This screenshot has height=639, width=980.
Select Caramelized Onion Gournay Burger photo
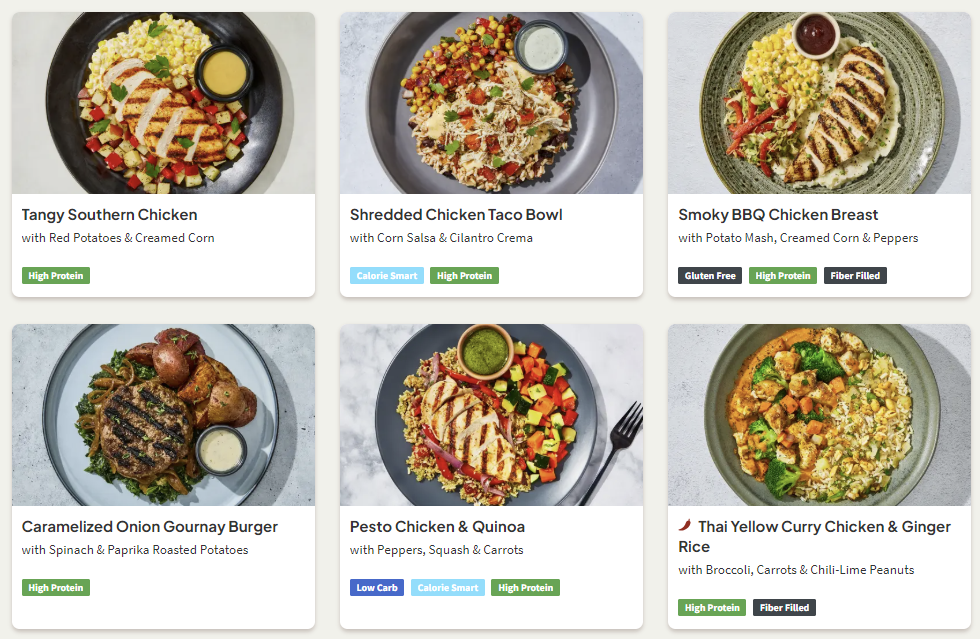tap(163, 415)
